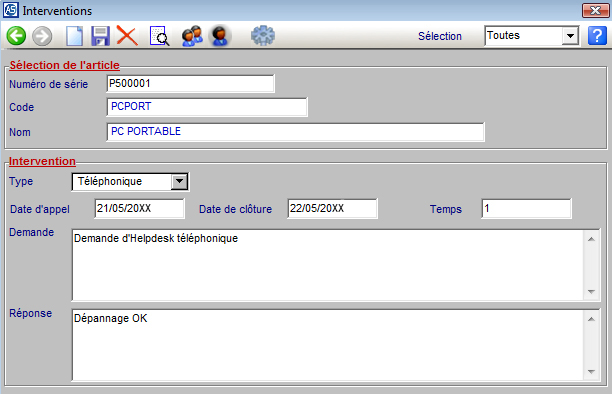The height and width of the screenshot is (394, 612).
Task: Click the Temps input field
Action: pos(527,209)
